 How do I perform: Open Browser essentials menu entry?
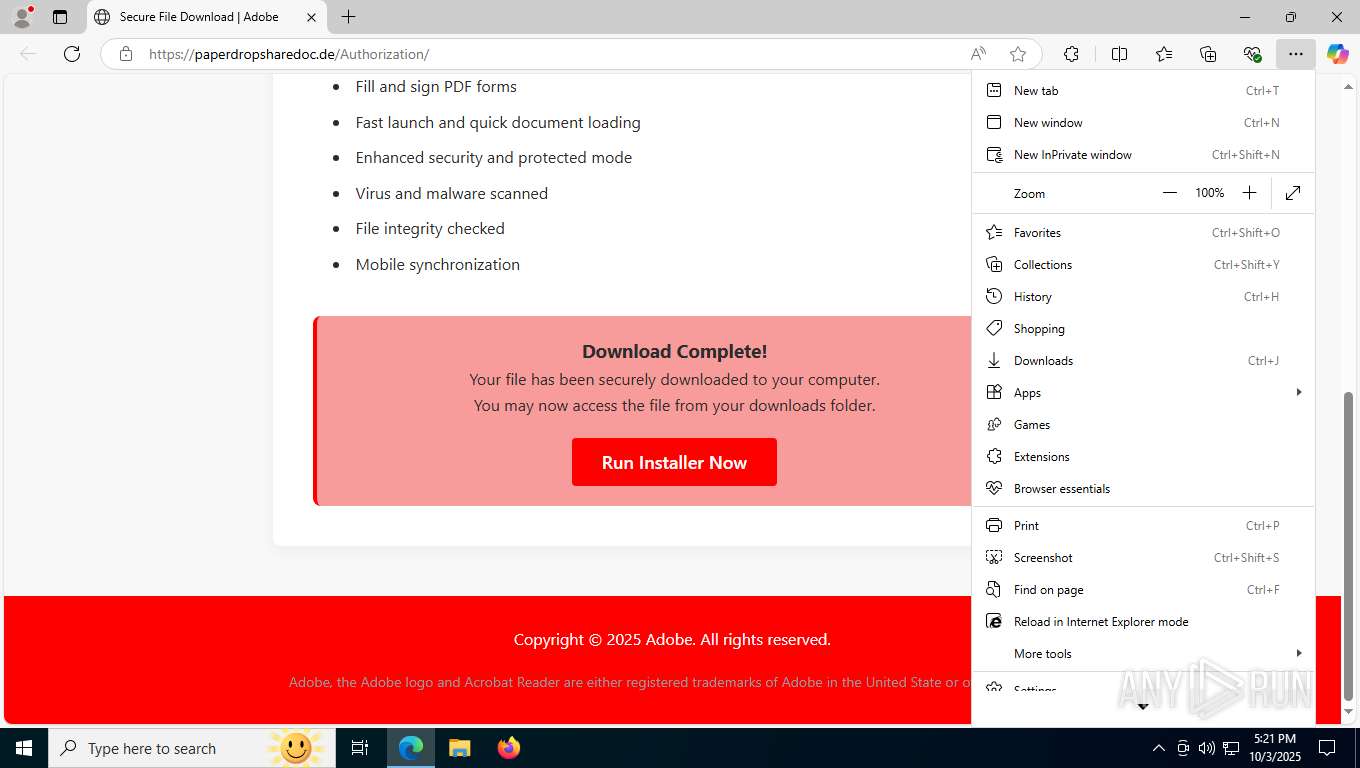[x=1143, y=488]
